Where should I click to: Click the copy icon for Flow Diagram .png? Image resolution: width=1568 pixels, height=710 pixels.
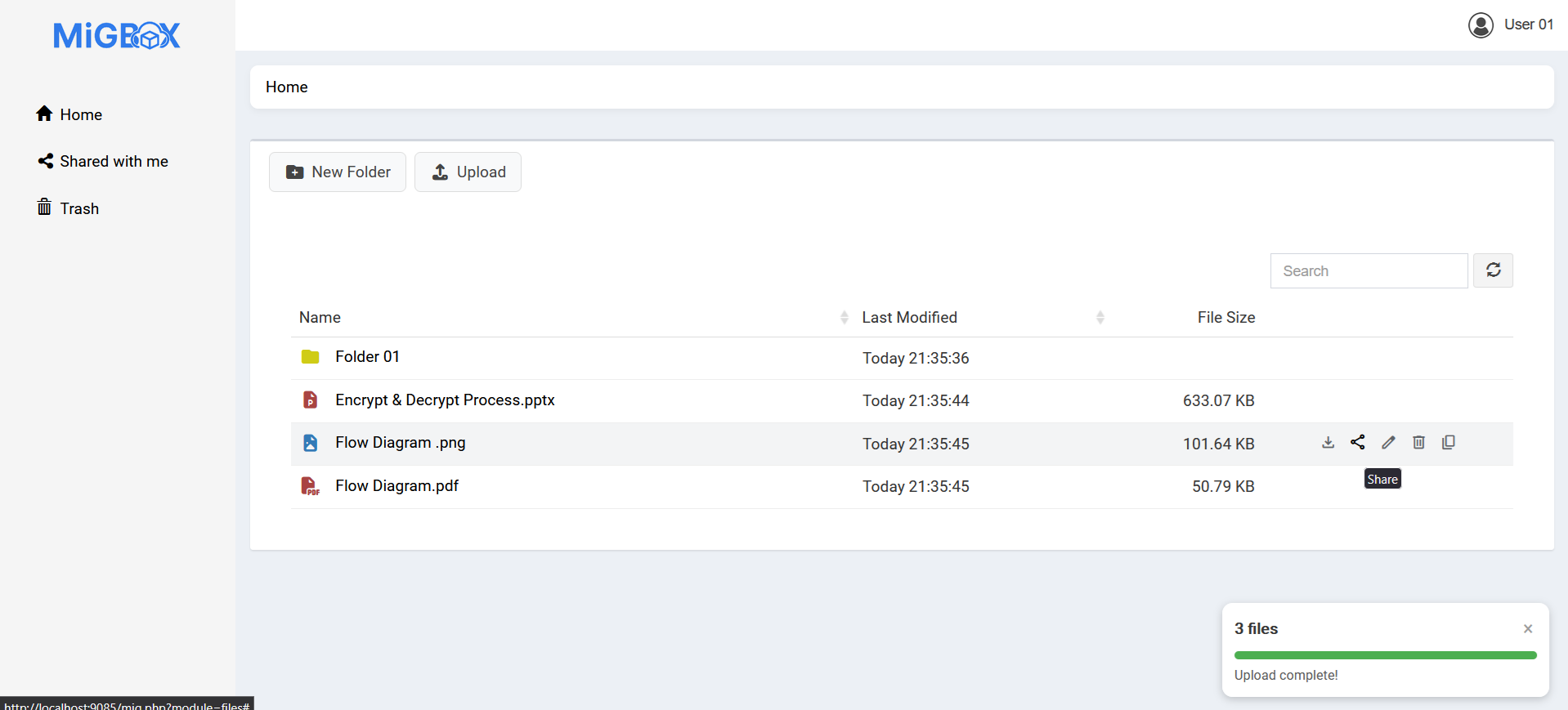pyautogui.click(x=1449, y=443)
